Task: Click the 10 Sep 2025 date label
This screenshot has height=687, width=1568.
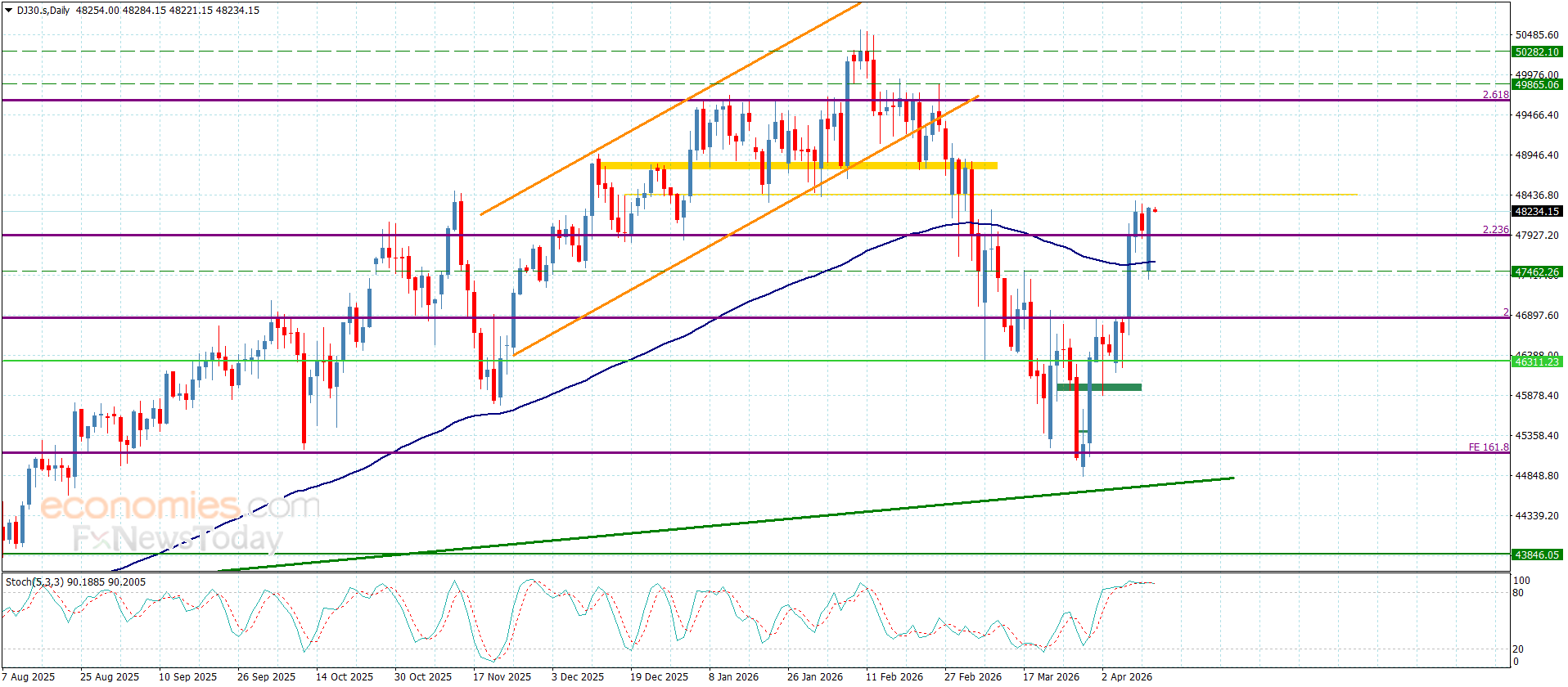Action: coord(188,677)
